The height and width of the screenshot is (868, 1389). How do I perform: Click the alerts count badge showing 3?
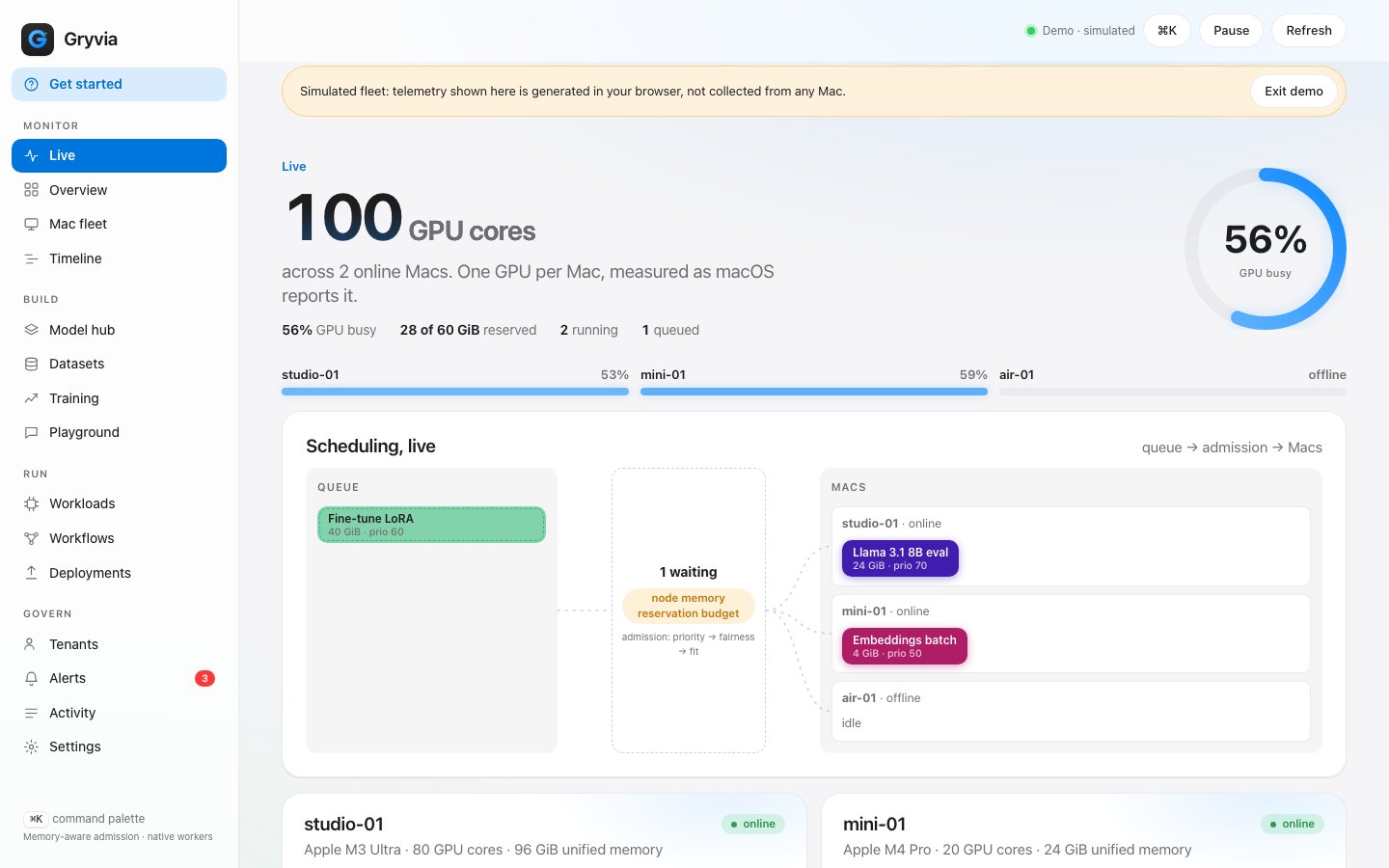(x=204, y=678)
